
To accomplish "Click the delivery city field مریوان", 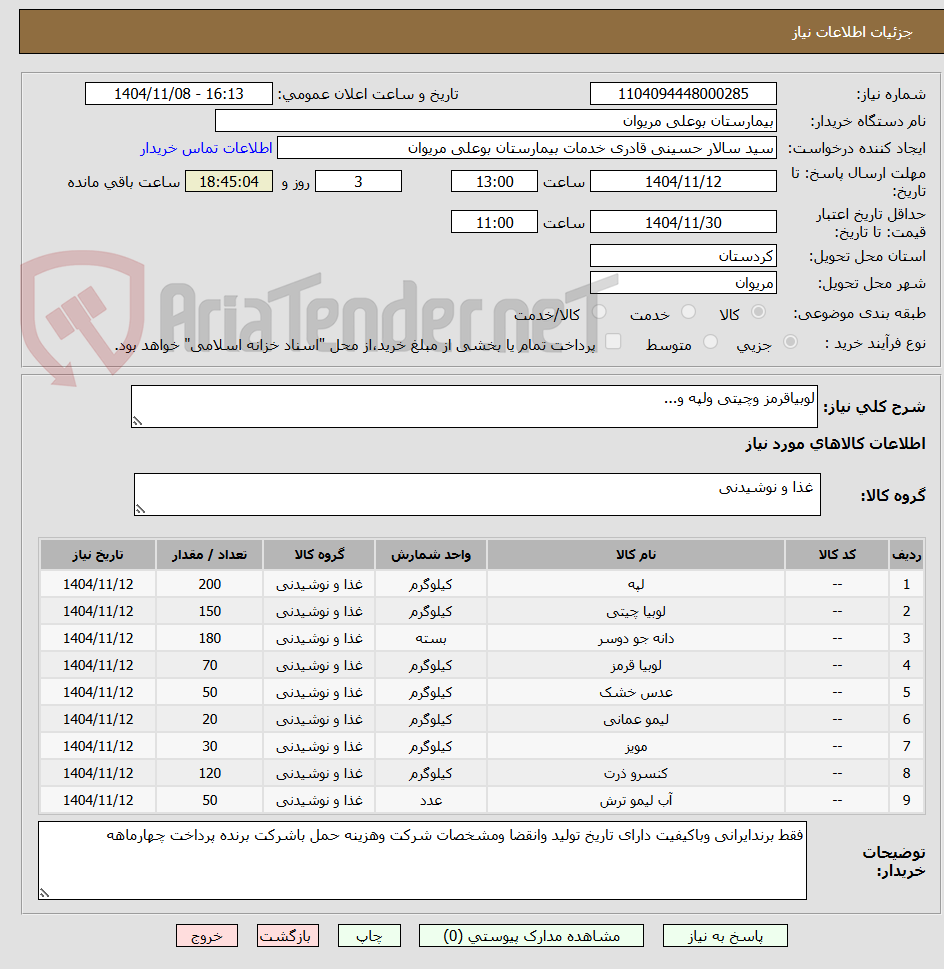I will tap(683, 283).
